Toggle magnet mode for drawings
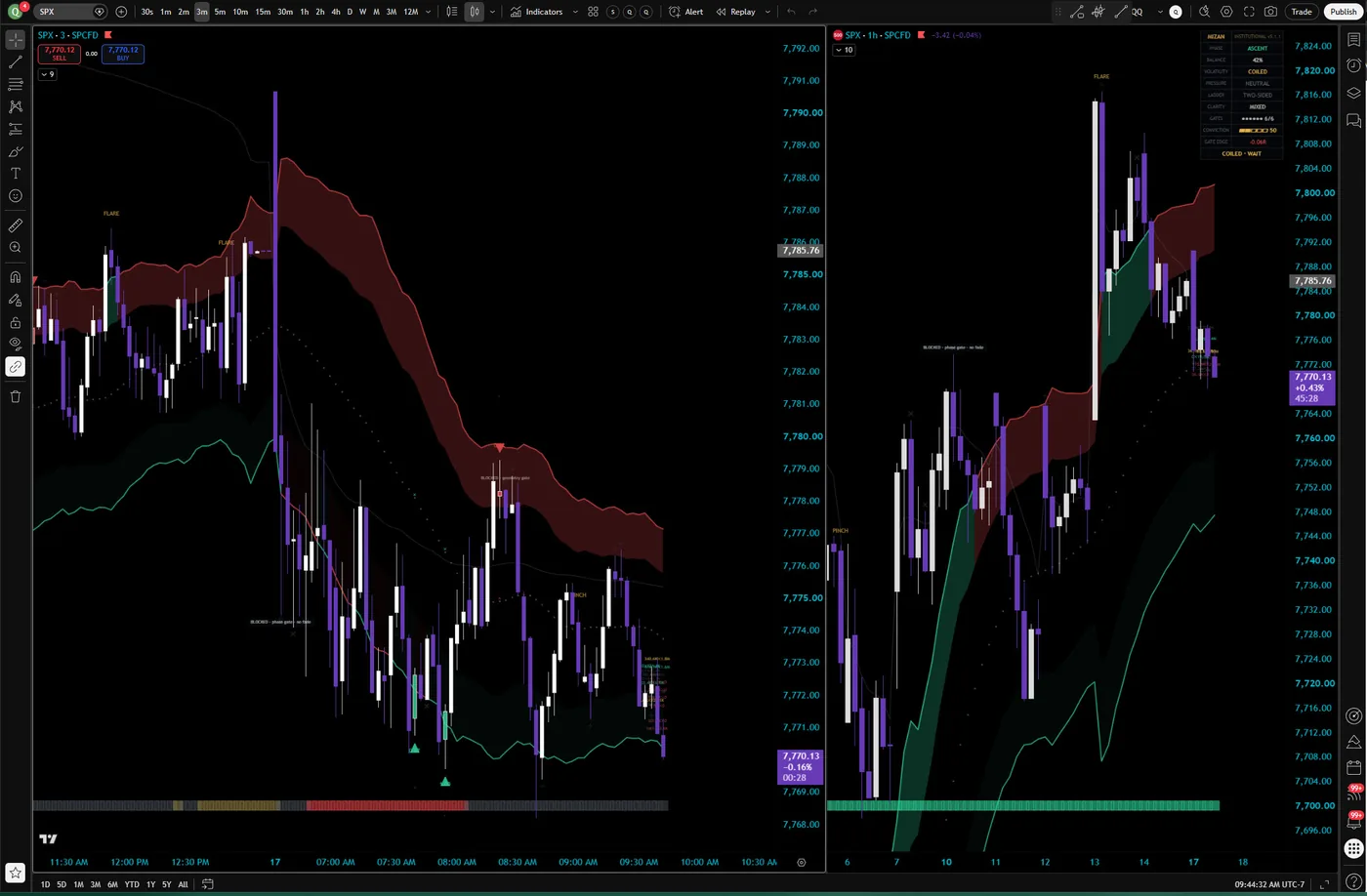Viewport: 1367px width, 896px height. click(x=16, y=277)
